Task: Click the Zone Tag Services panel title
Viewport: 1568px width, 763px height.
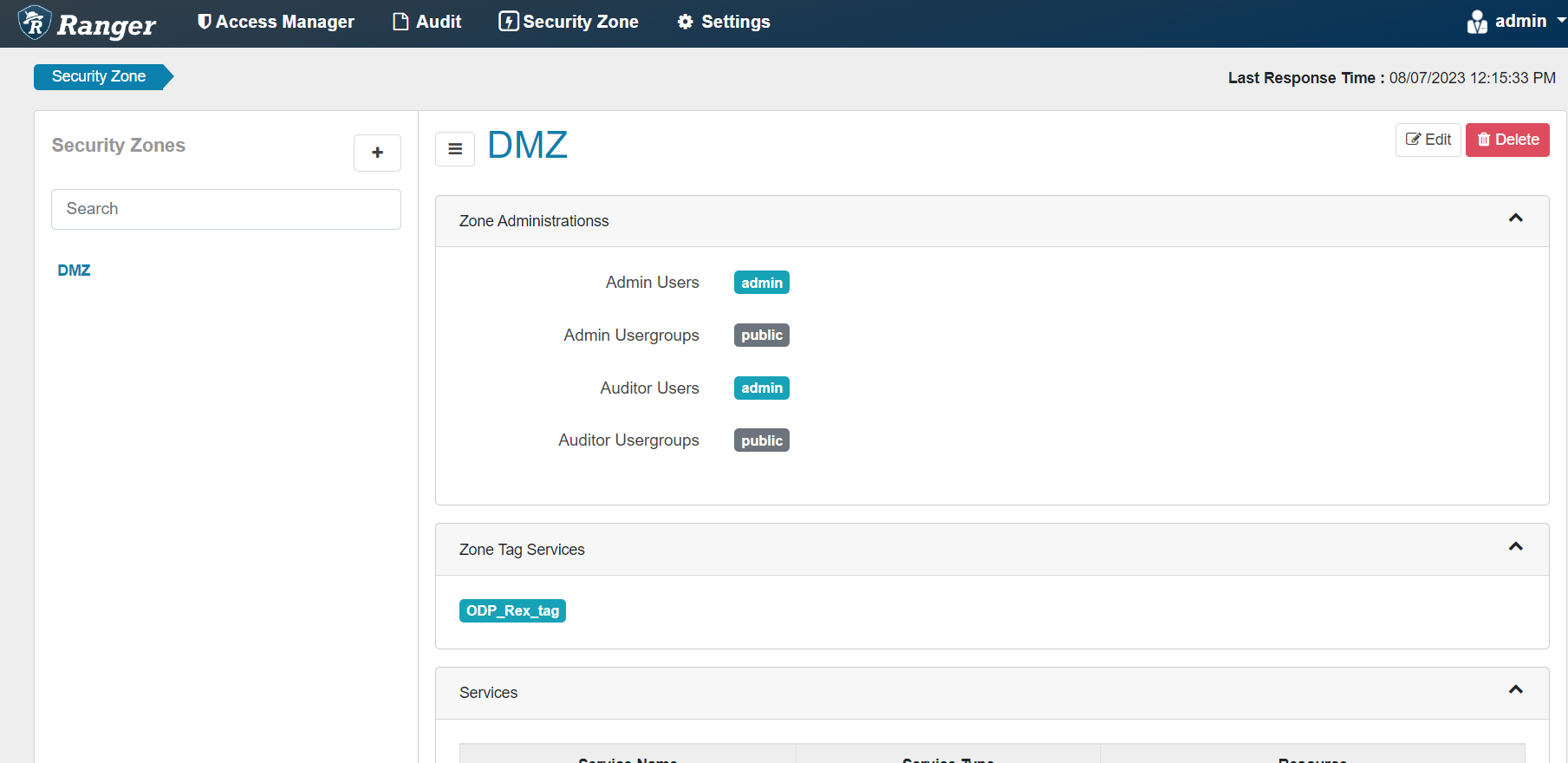Action: [x=522, y=550]
